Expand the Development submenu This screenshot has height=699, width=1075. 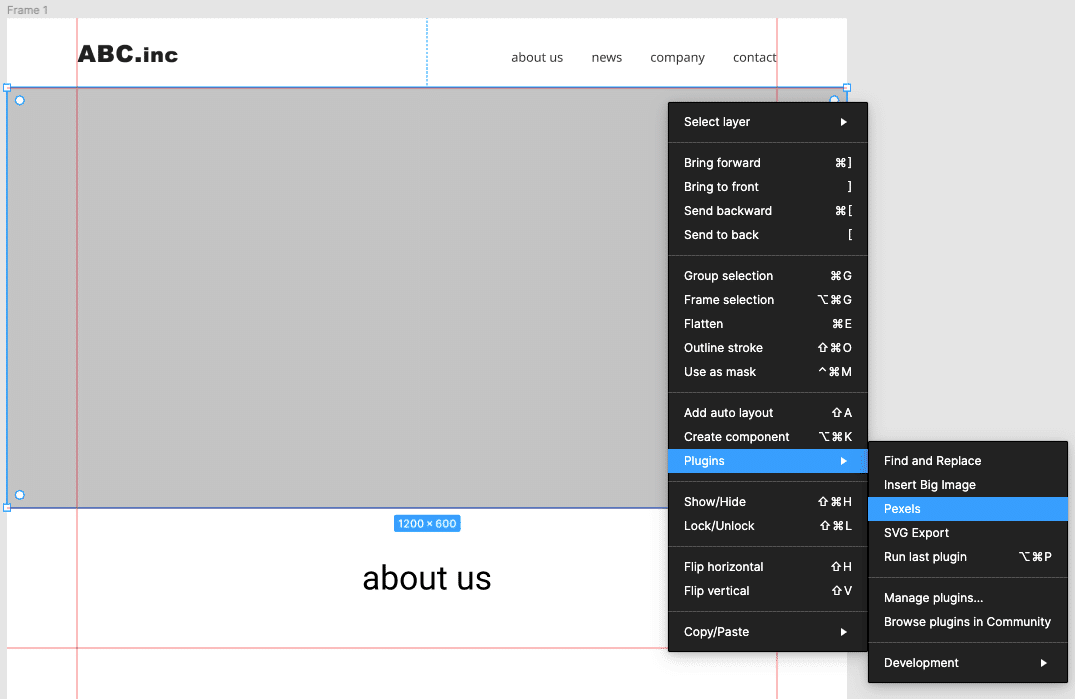[968, 663]
